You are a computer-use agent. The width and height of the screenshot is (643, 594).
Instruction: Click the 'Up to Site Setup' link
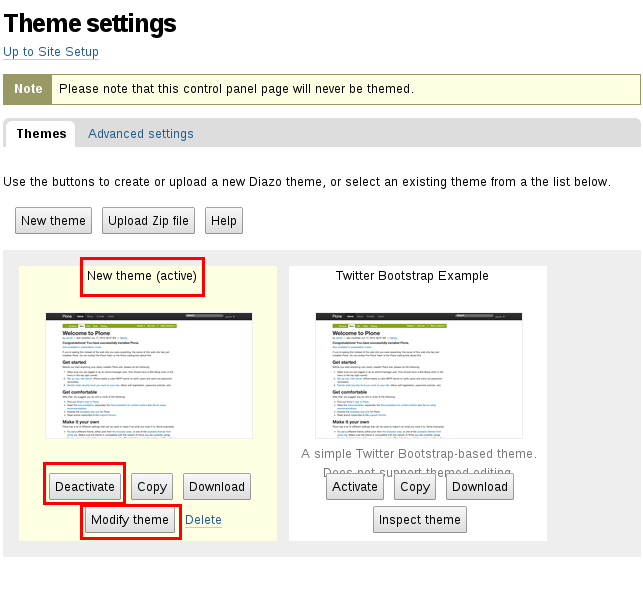pos(51,52)
